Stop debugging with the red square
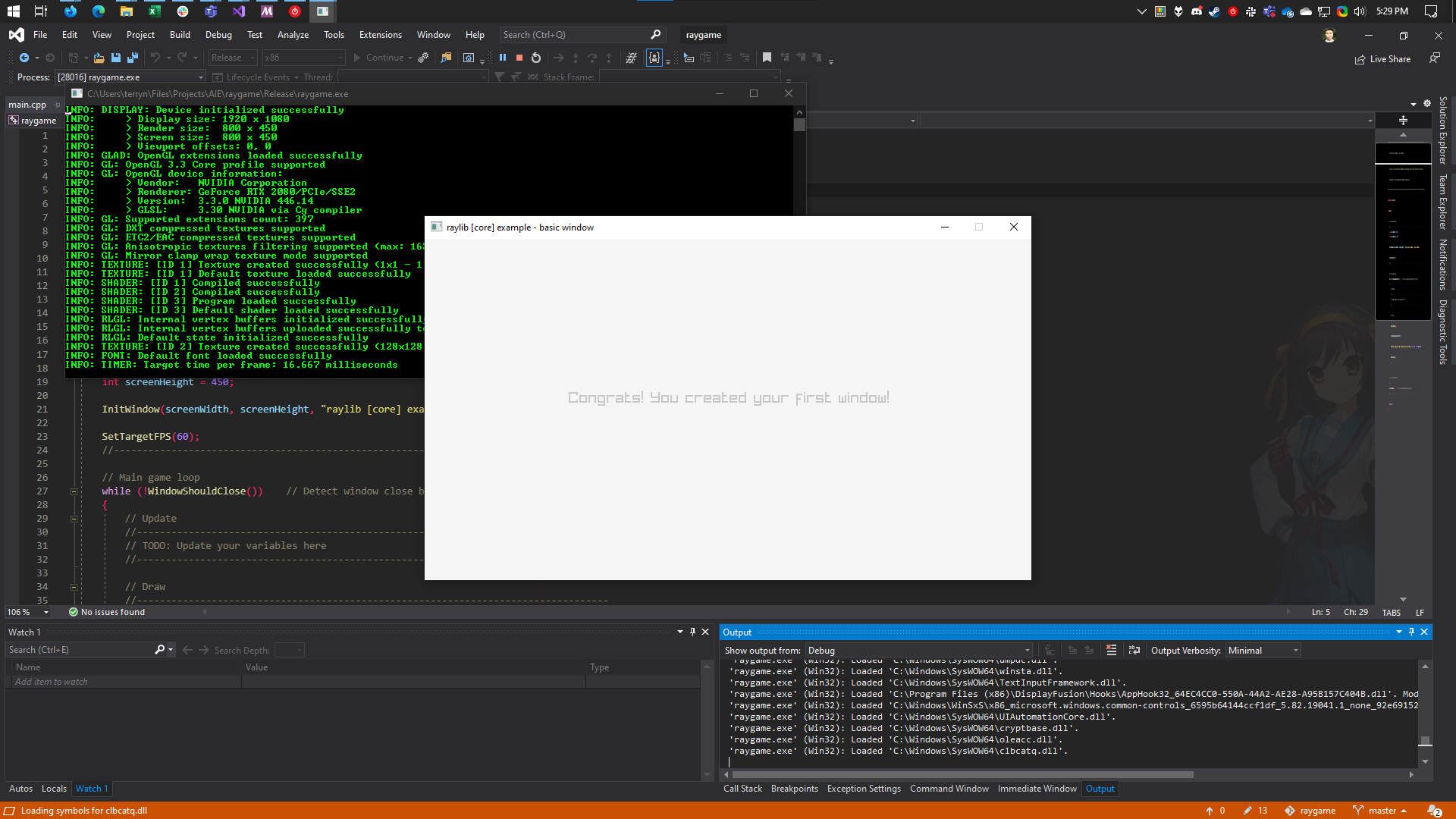This screenshot has width=1456, height=819. (x=519, y=58)
